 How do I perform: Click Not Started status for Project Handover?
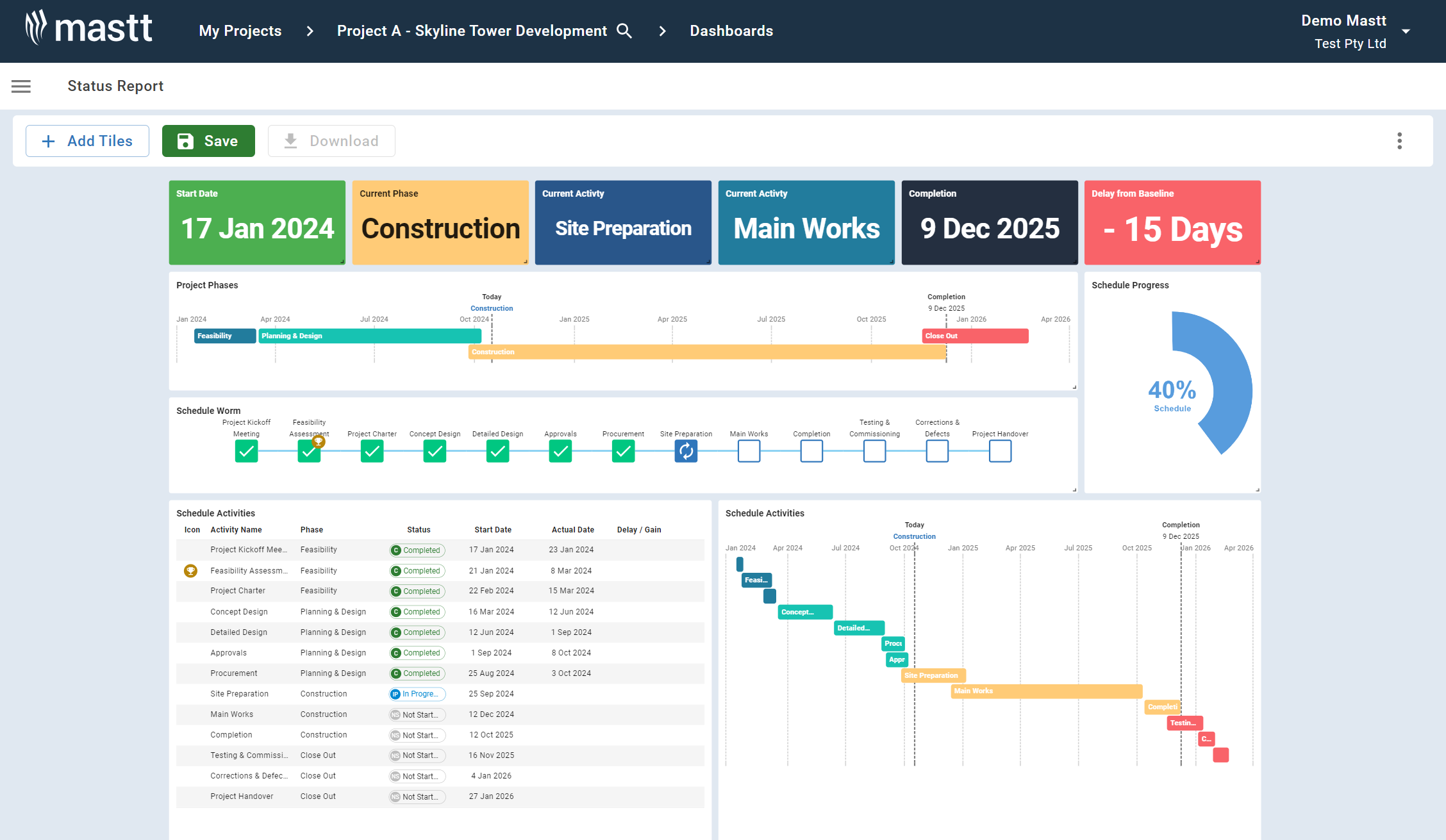[417, 796]
